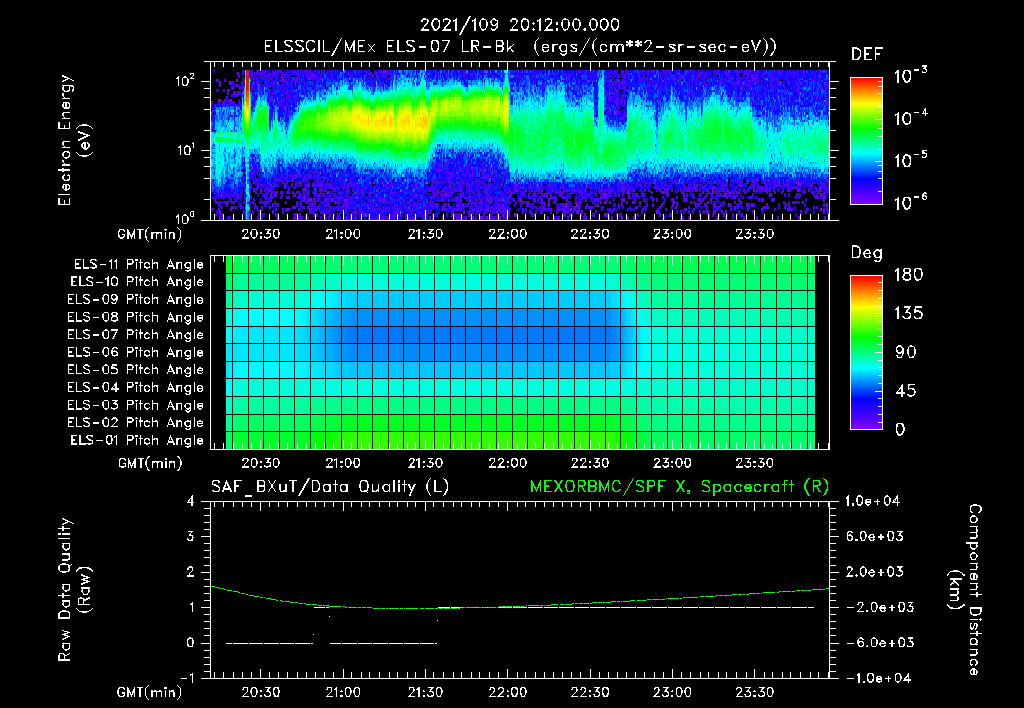This screenshot has width=1024, height=708.
Task: Click the ELS-10 Pitch Angle row label
Action: tap(137, 282)
